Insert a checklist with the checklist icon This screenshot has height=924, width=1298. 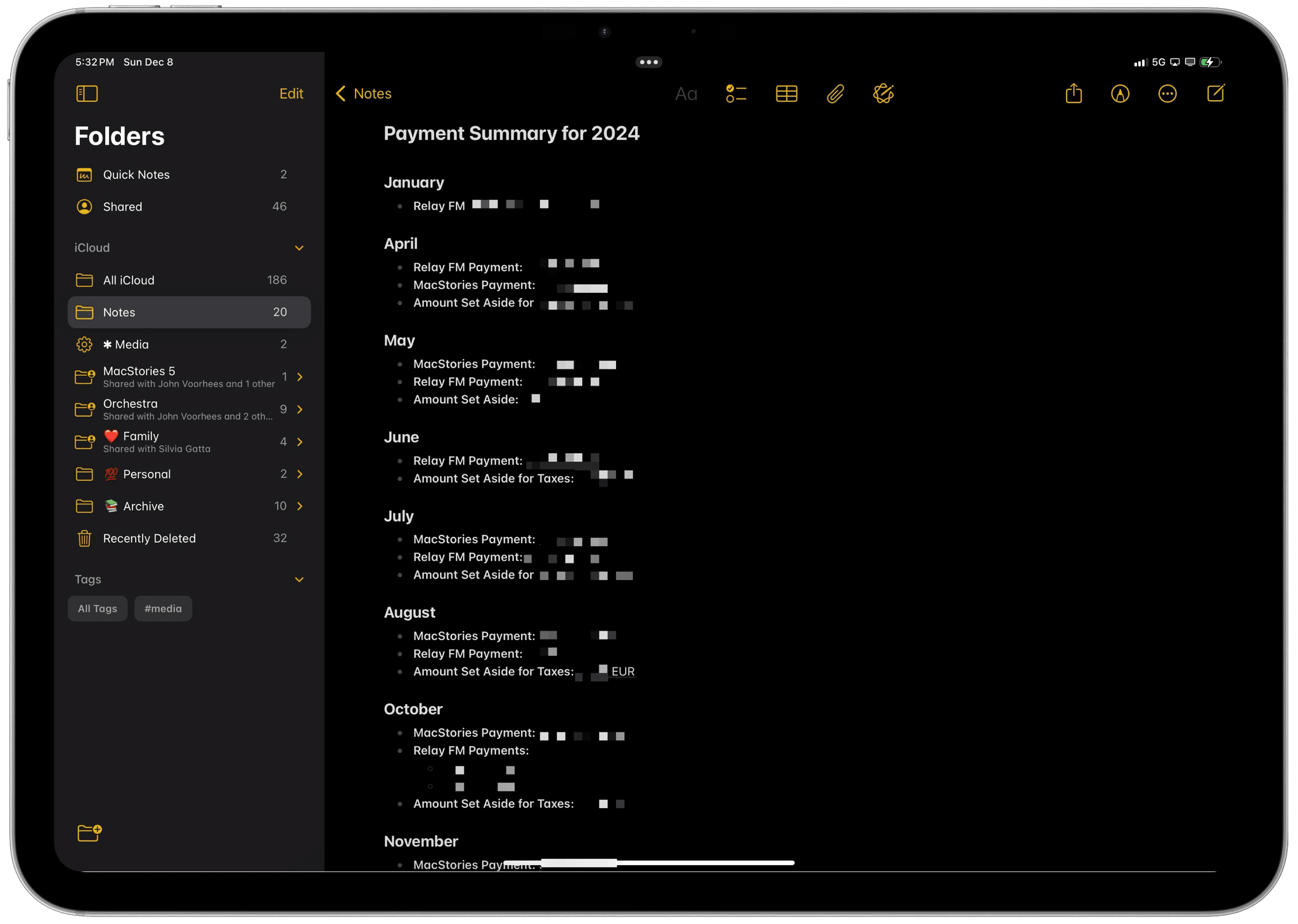pyautogui.click(x=736, y=94)
